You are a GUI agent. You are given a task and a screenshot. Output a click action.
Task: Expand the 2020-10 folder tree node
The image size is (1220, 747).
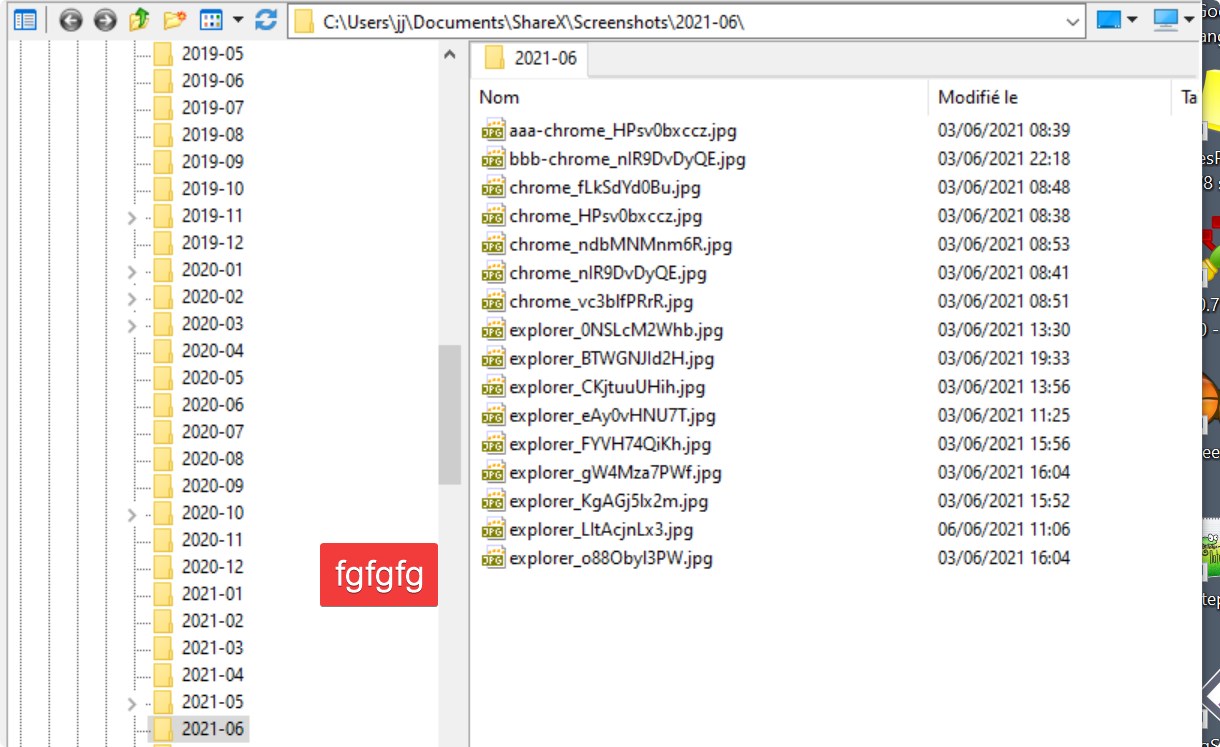(x=132, y=513)
